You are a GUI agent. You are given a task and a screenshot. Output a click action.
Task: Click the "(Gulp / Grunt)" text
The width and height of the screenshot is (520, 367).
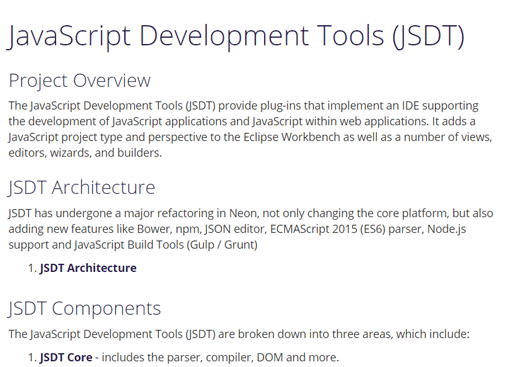(x=222, y=245)
